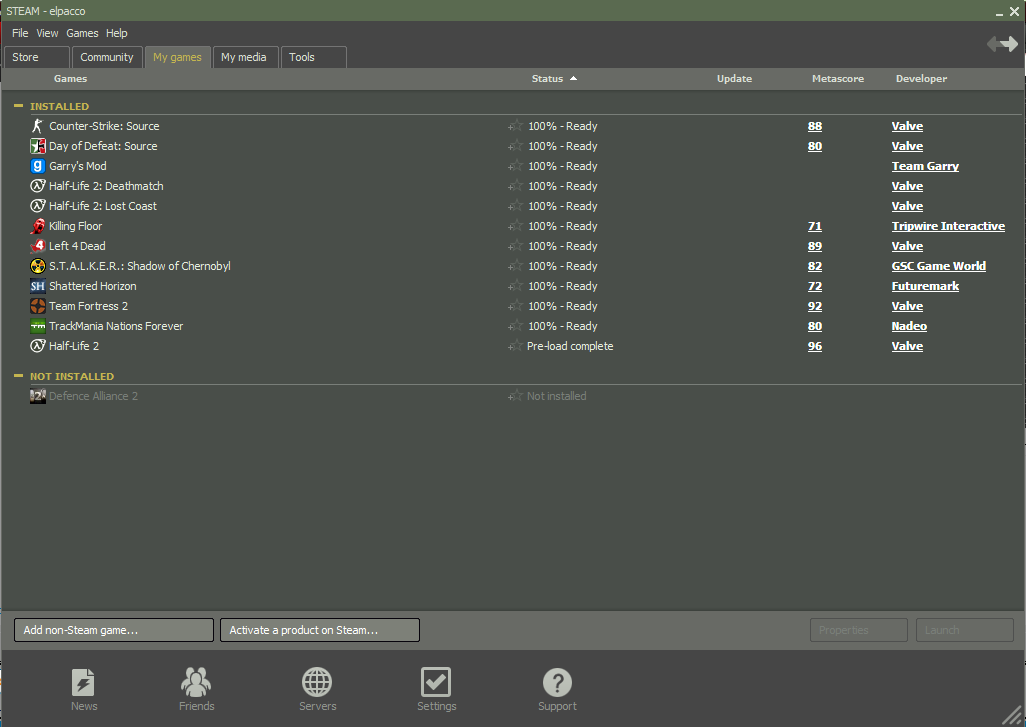The image size is (1026, 727).
Task: Select the Defence Alliance 2 game name
Action: [94, 396]
